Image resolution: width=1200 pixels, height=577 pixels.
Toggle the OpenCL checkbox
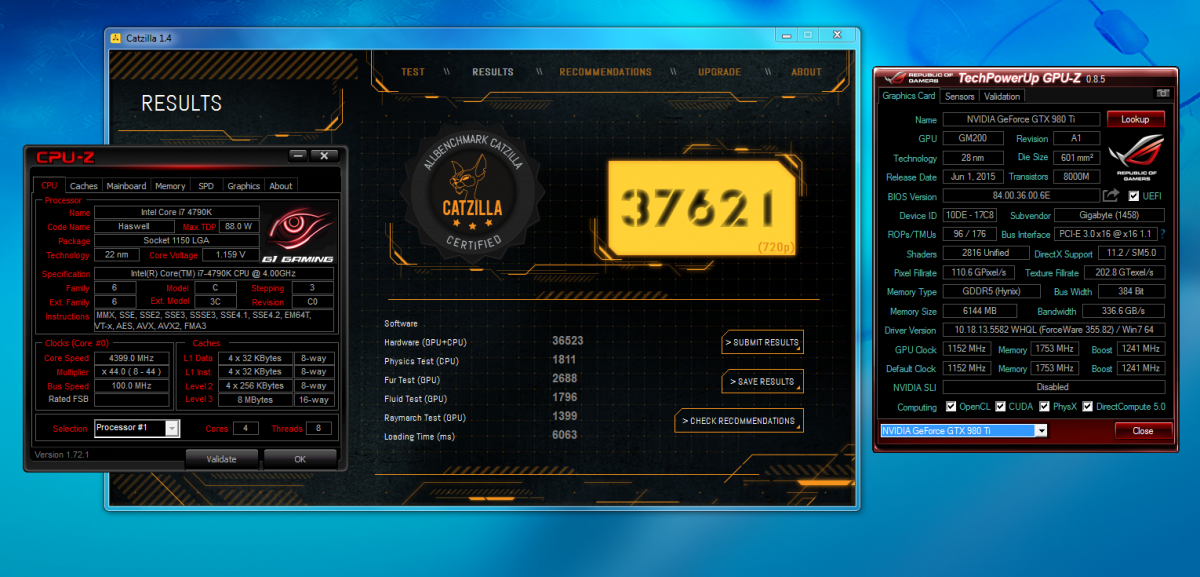pyautogui.click(x=950, y=407)
